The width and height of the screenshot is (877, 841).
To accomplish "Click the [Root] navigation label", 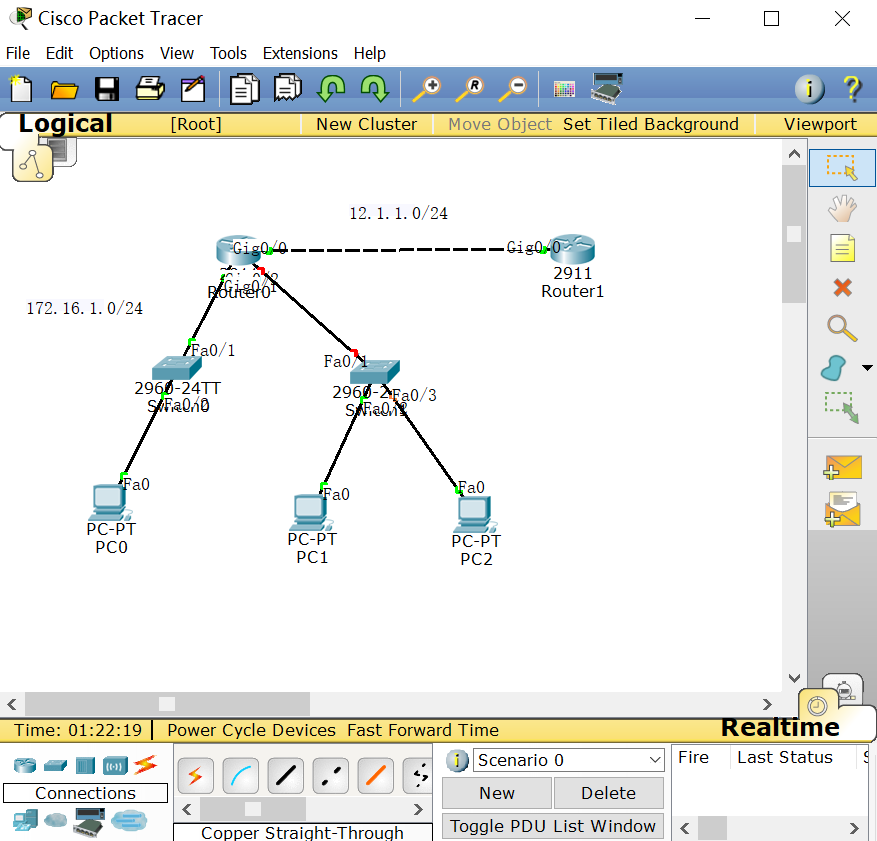I will (x=196, y=124).
